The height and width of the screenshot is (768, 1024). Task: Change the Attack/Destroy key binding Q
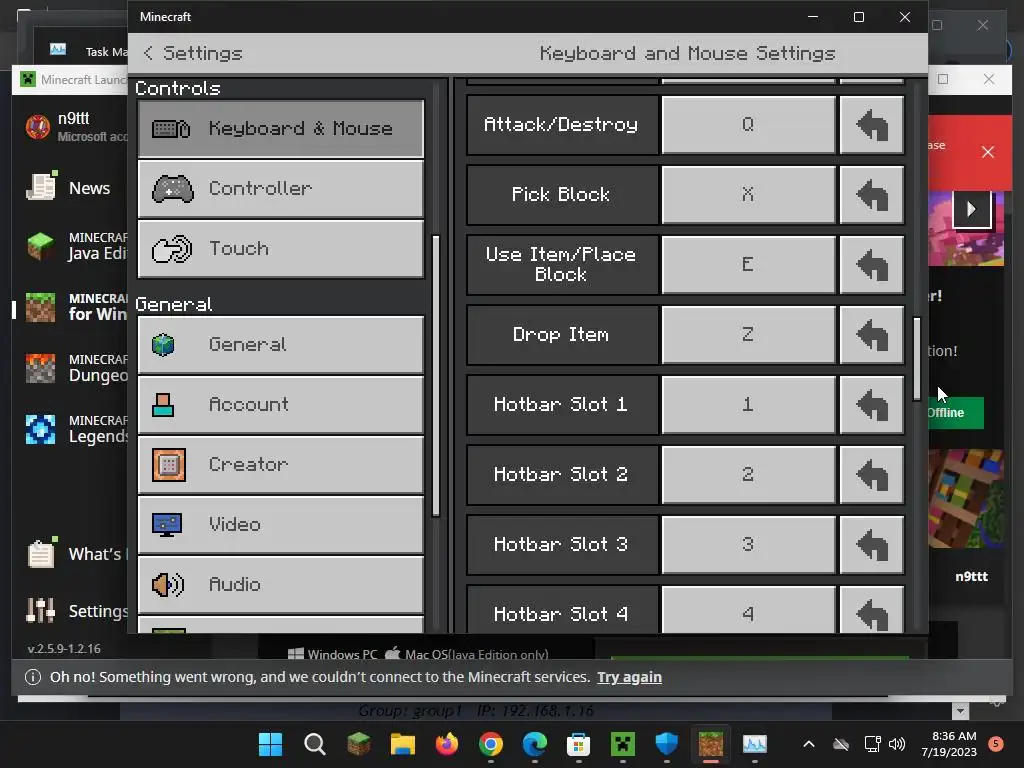[748, 125]
